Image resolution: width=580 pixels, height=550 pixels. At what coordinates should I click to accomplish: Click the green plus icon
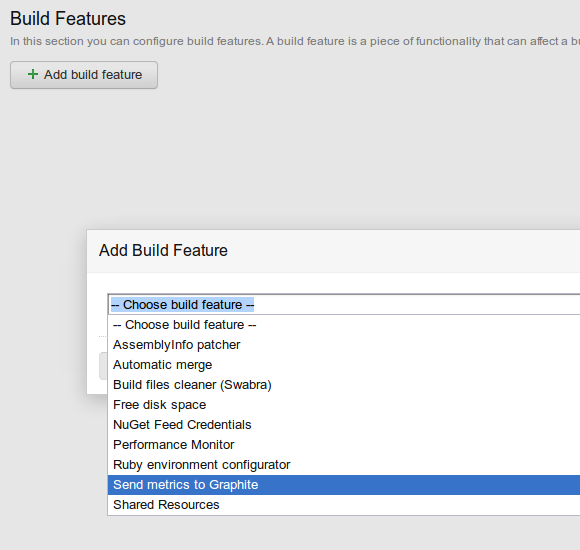33,74
